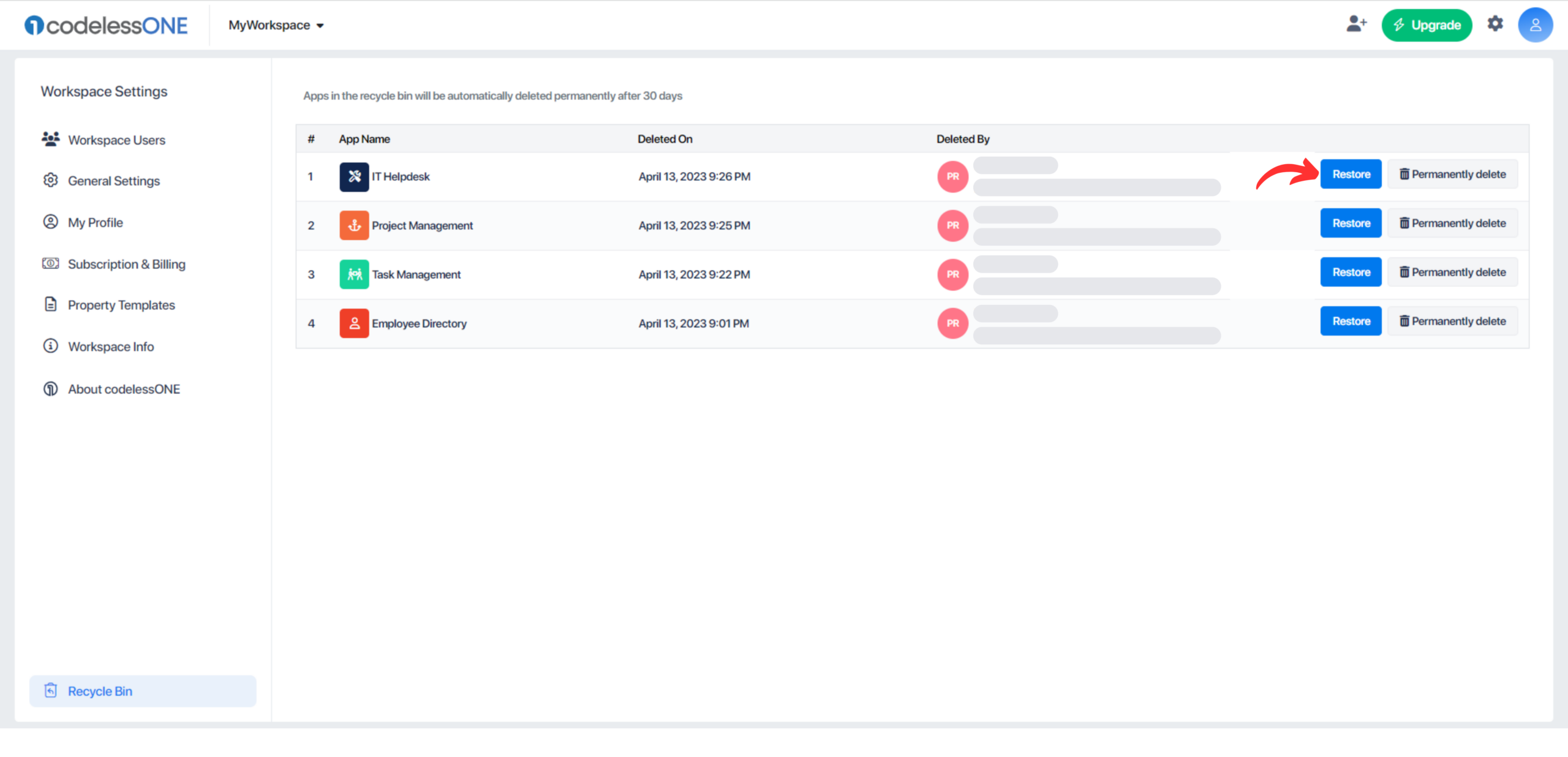Open General Settings in the sidebar
Image resolution: width=1568 pixels, height=757 pixels.
point(114,181)
